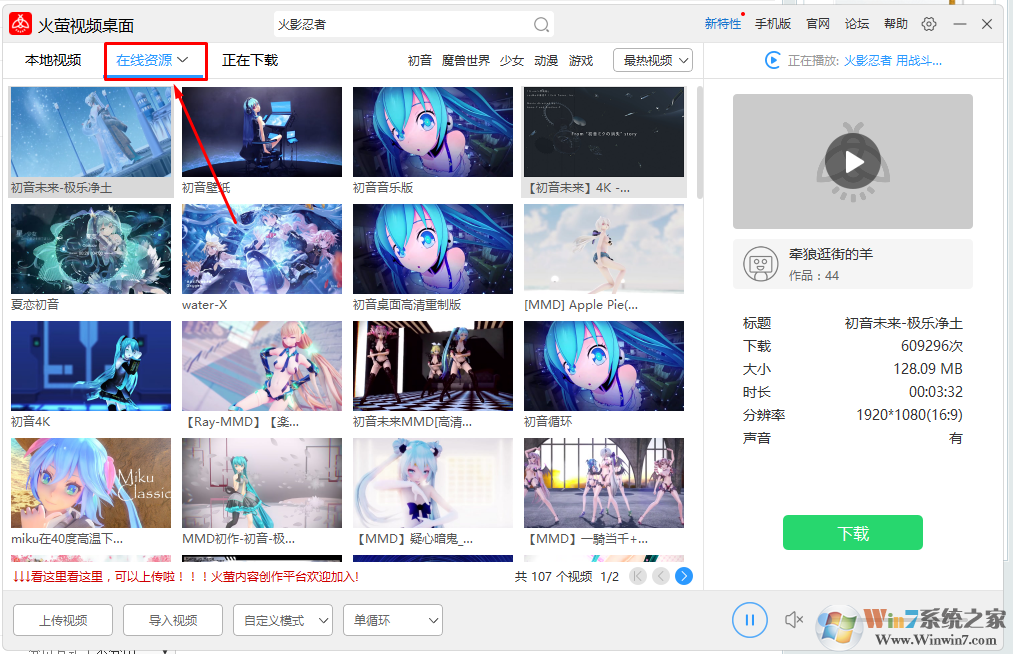This screenshot has height=654, width=1013.
Task: Open the 帮助 link
Action: [x=895, y=24]
